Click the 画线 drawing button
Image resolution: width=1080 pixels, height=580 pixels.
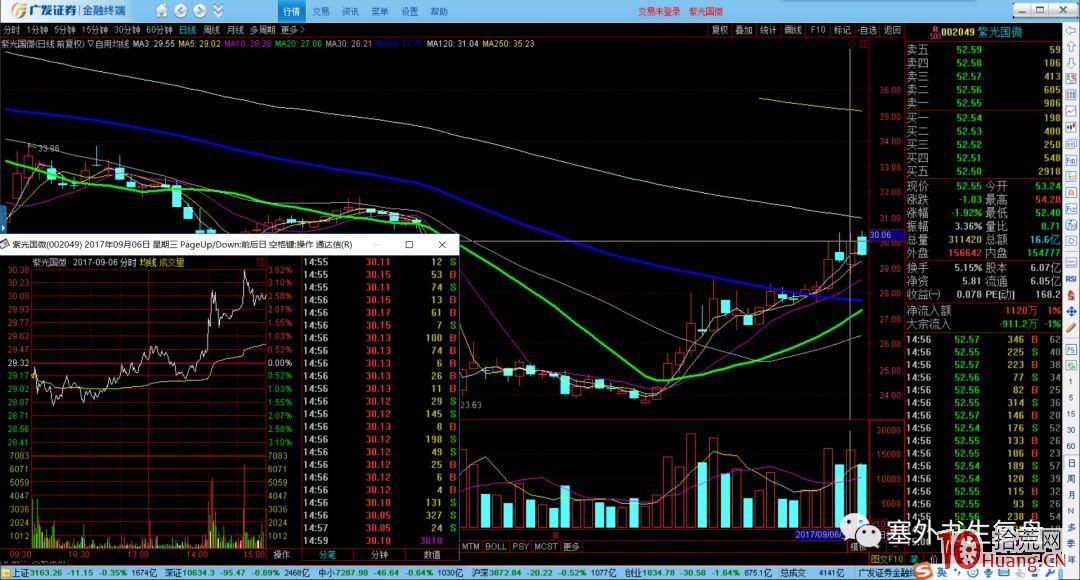[x=793, y=30]
